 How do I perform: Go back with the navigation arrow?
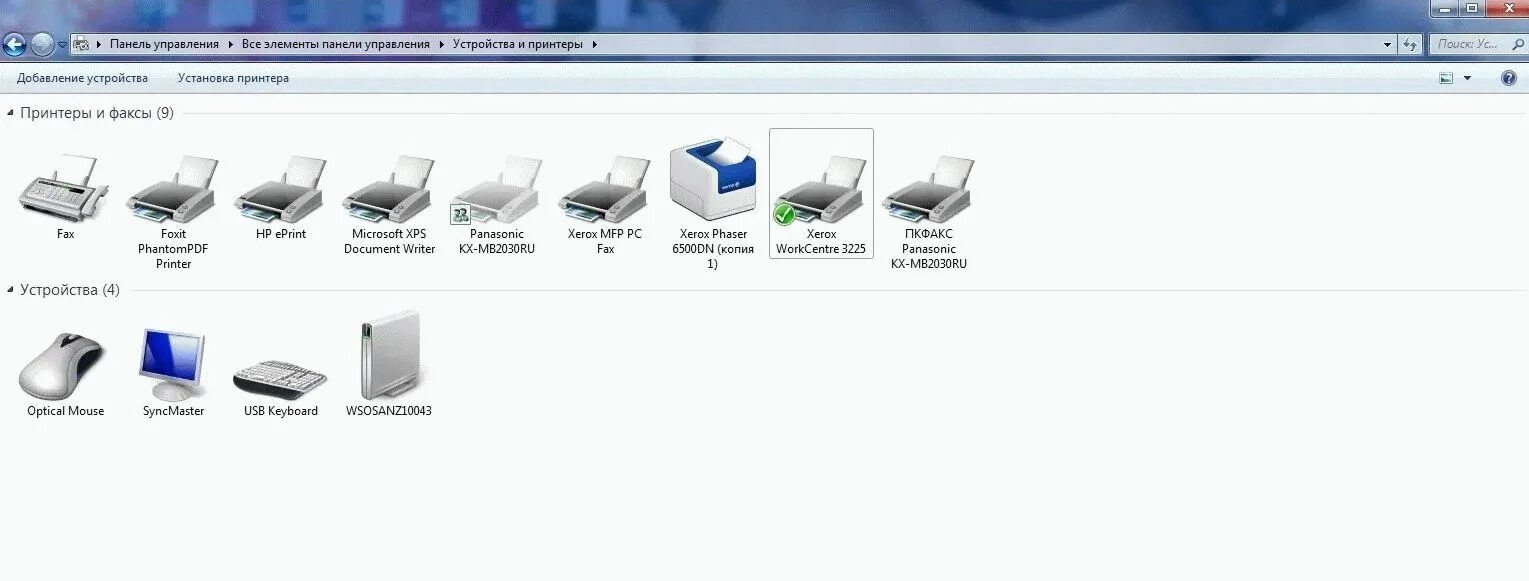[x=14, y=44]
